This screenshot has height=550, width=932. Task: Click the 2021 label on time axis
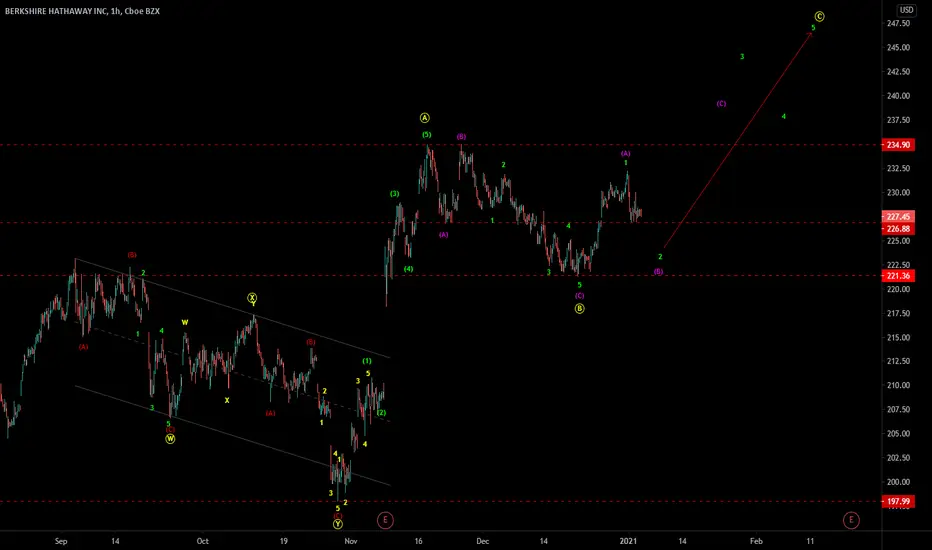click(628, 541)
